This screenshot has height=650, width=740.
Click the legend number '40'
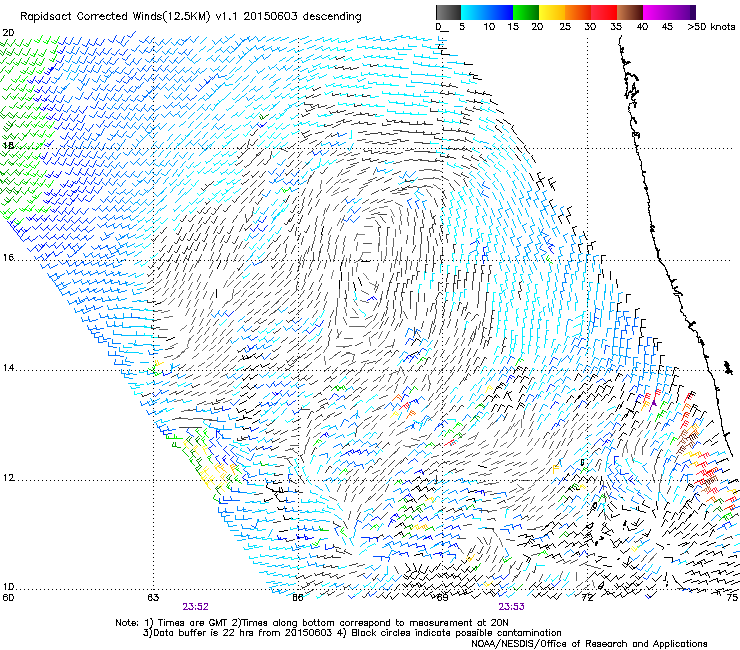click(x=642, y=26)
